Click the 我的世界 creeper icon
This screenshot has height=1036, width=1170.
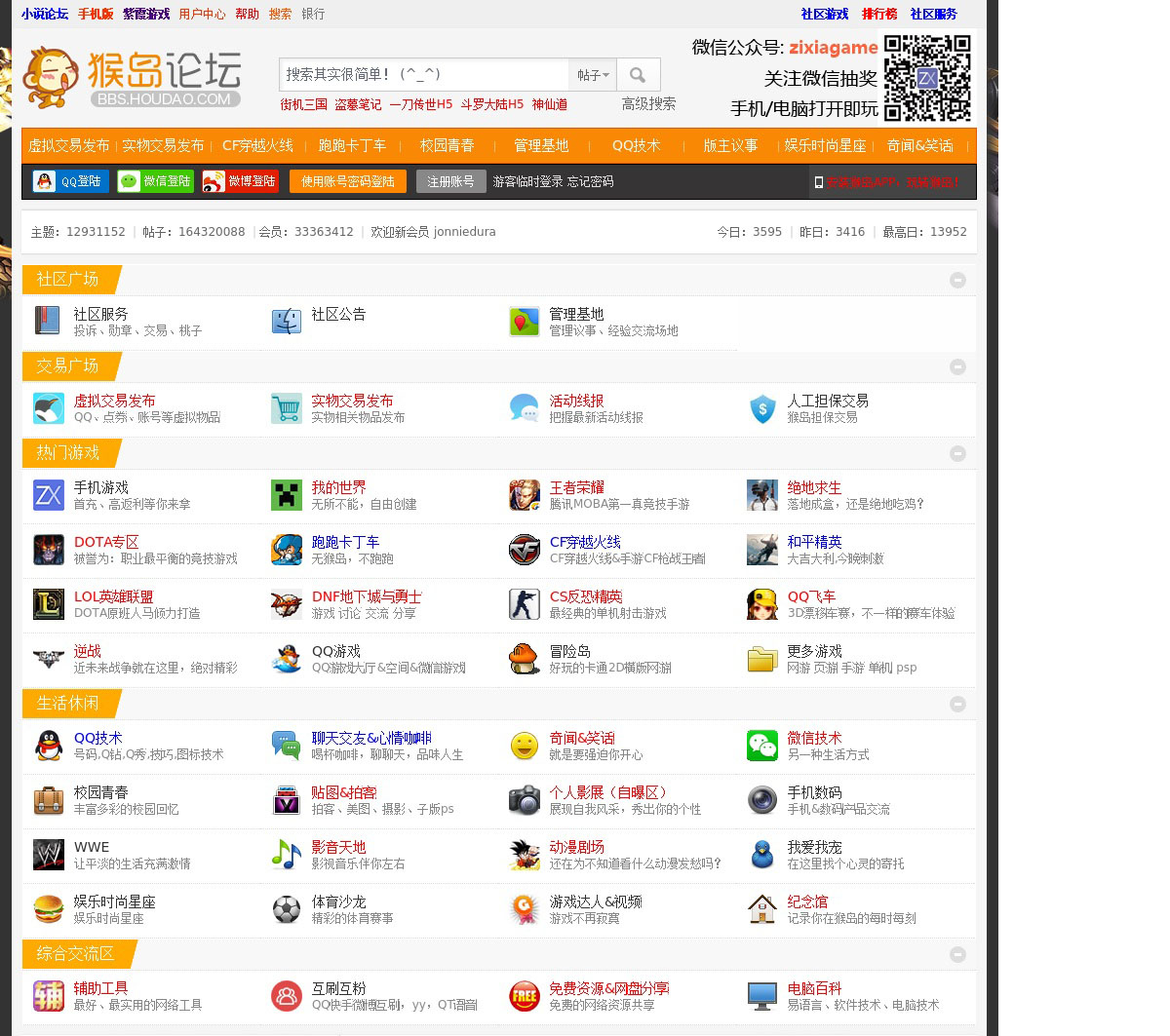click(287, 495)
